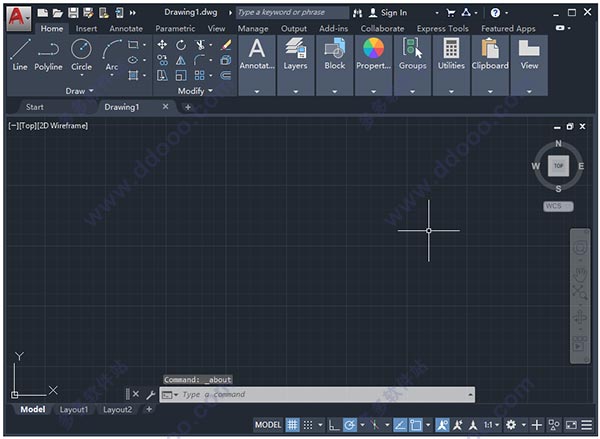This screenshot has height=439, width=600.
Task: Toggle Object Snap Tracking
Action: [x=400, y=425]
